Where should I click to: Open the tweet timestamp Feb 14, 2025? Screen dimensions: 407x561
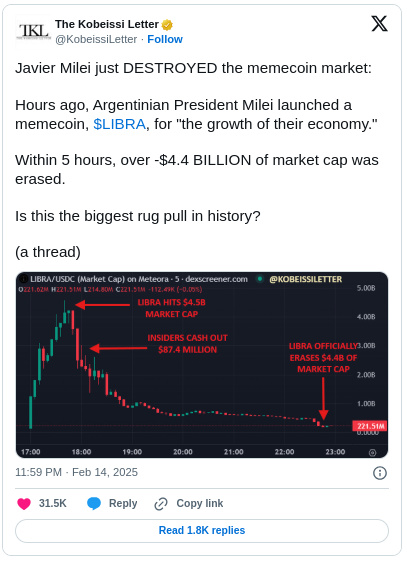tap(77, 475)
